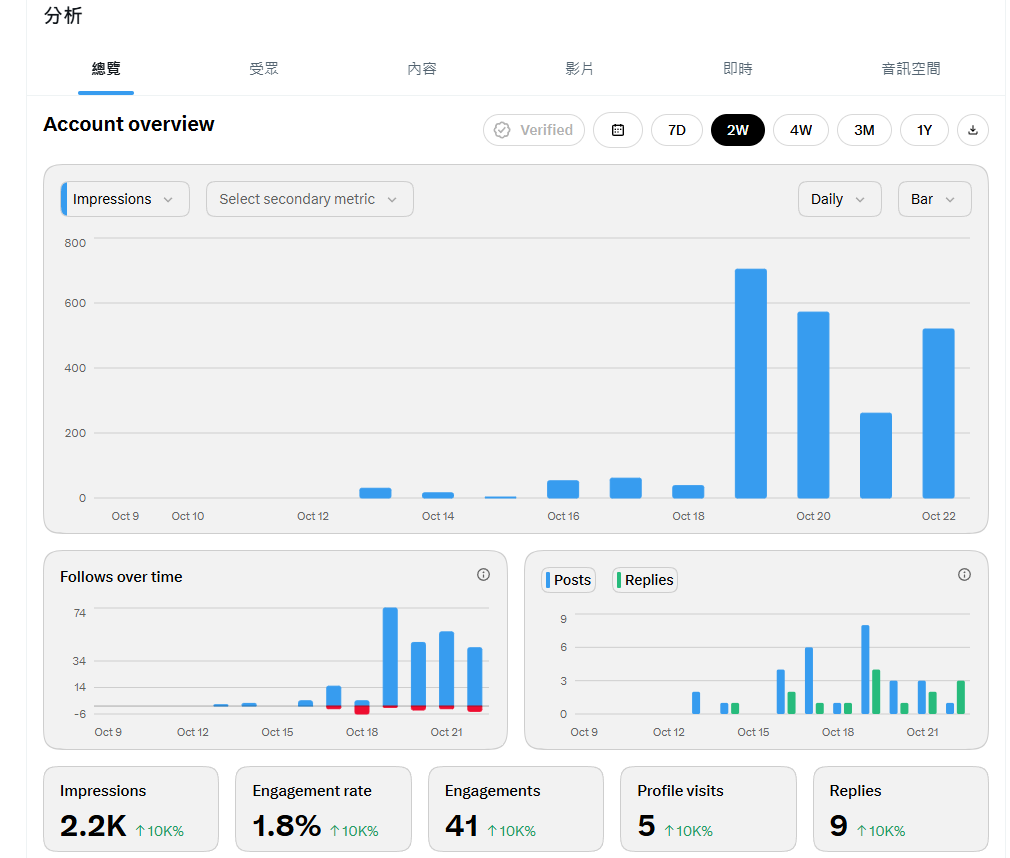Screen dimensions: 1010x858
Task: Switch to the 影片 video tab
Action: [x=580, y=69]
